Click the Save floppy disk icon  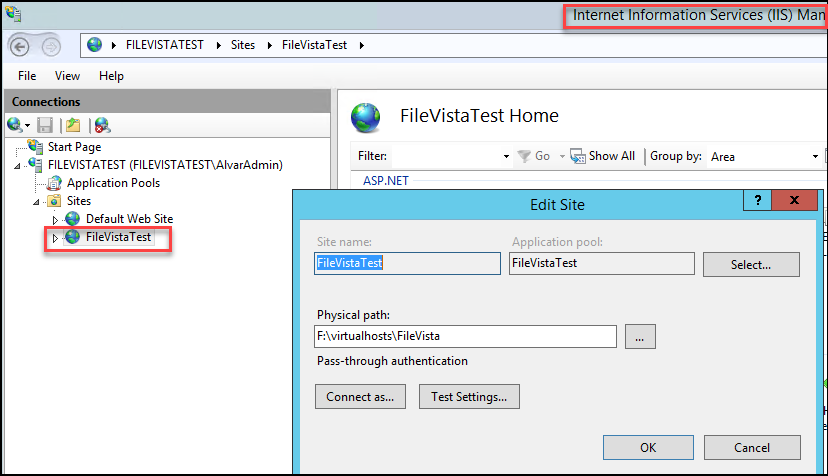tap(45, 125)
